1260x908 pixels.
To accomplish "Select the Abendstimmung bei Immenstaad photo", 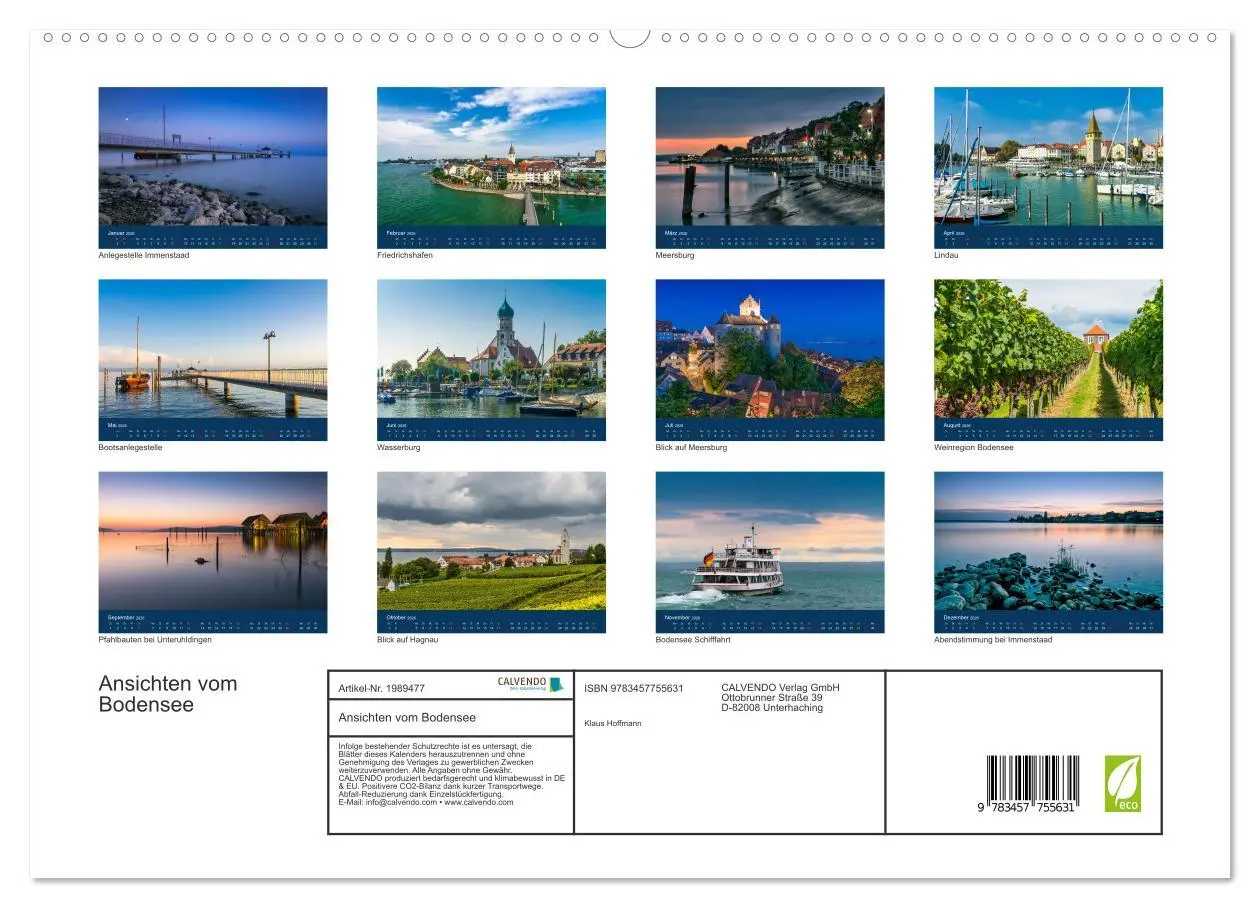I will [x=1048, y=541].
